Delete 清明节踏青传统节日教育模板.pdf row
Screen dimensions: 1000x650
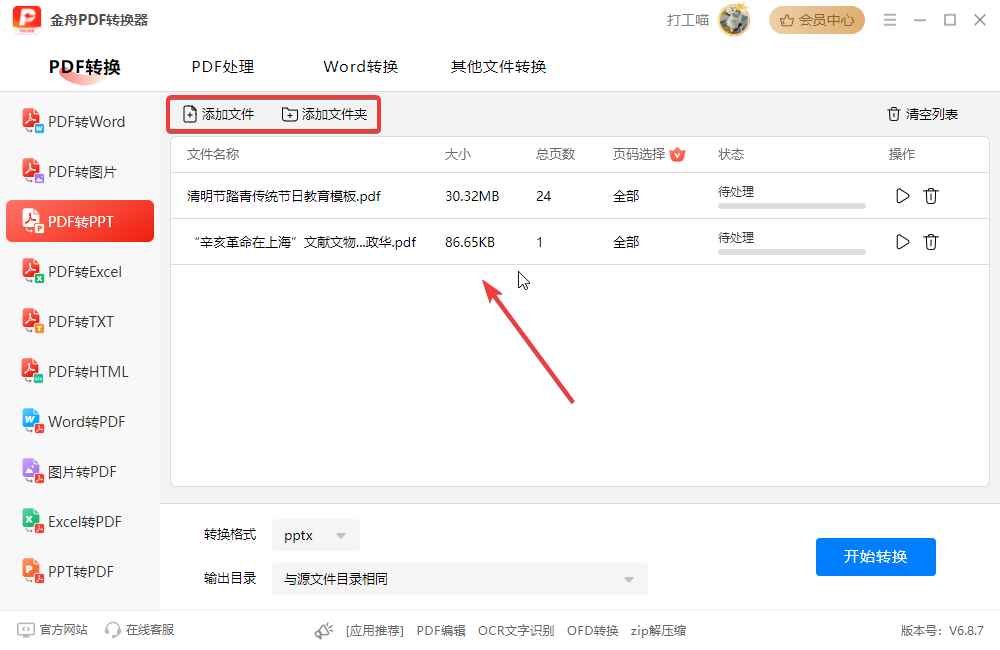click(x=931, y=196)
